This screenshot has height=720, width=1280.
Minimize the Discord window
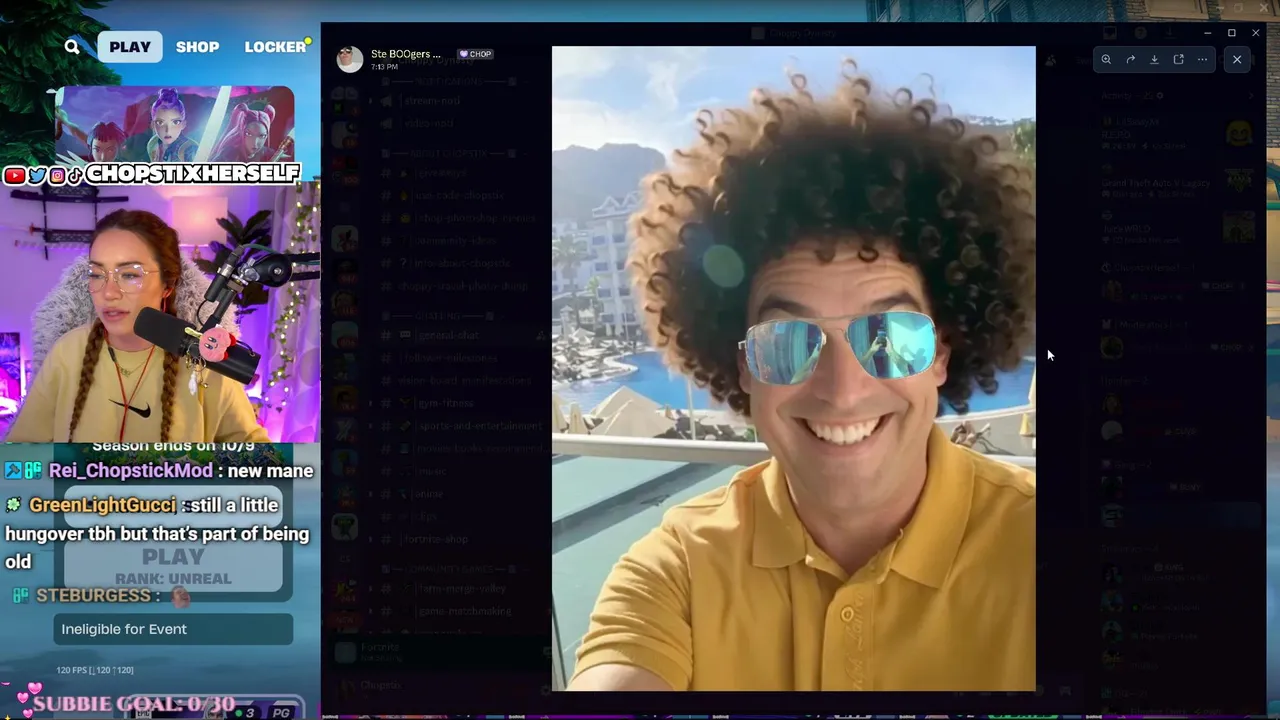(1208, 33)
